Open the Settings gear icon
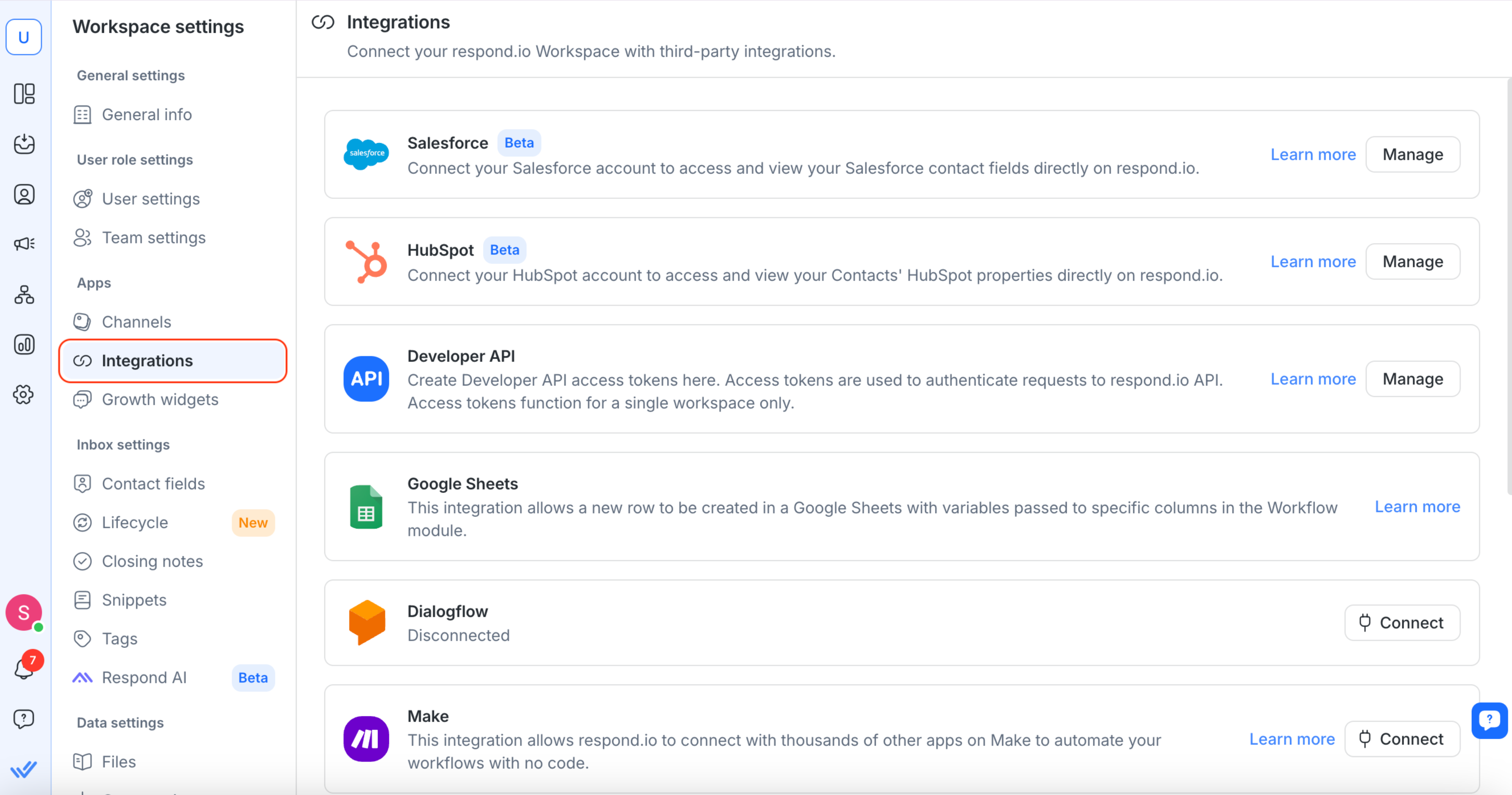The image size is (1512, 795). (24, 394)
